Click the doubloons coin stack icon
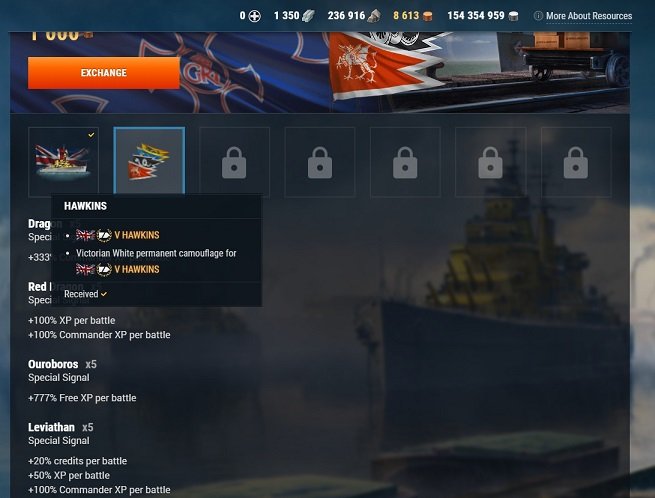 click(427, 16)
